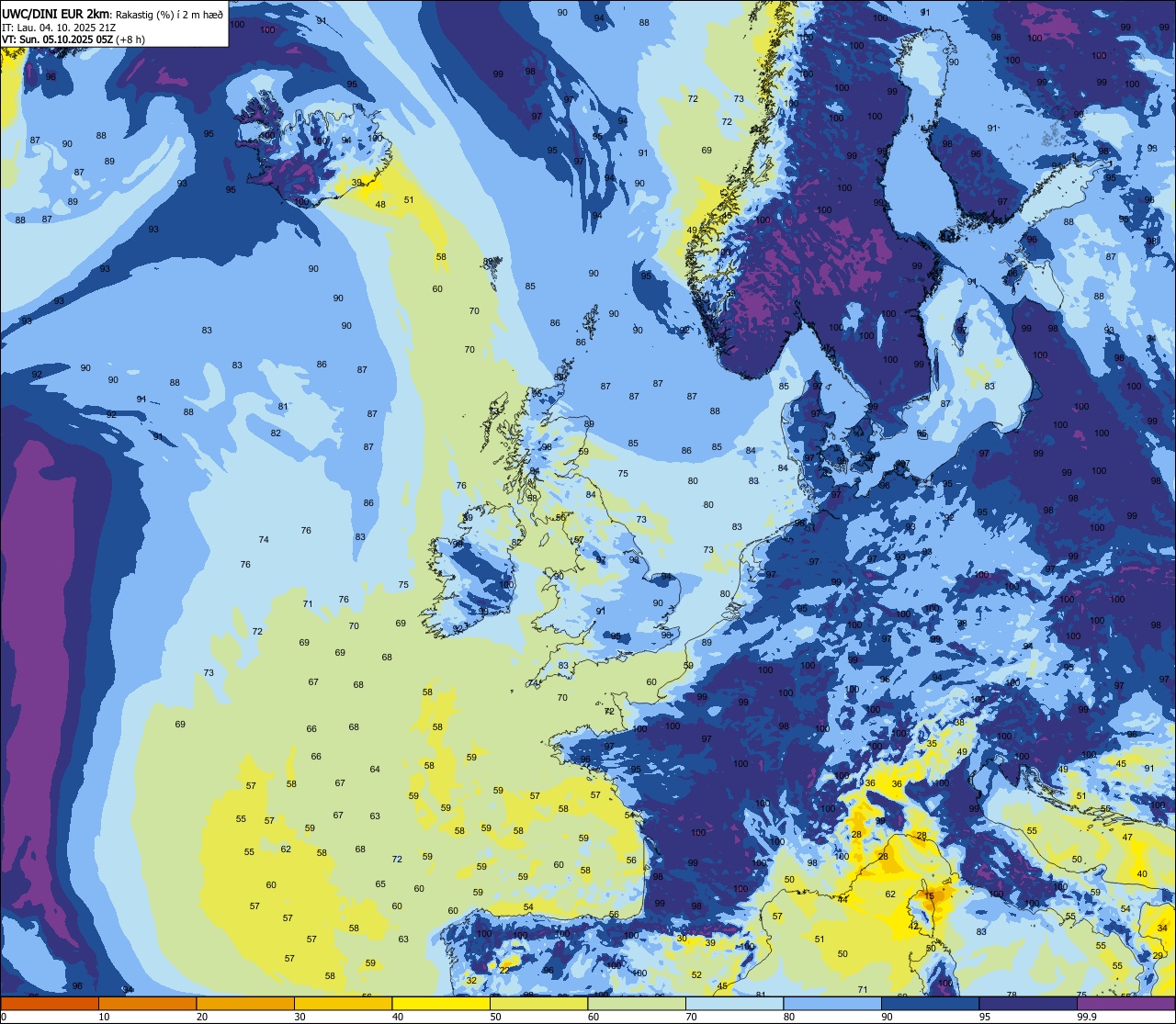This screenshot has width=1176, height=1024.
Task: Click the pale green legend segment 60 to 70
Action: (x=637, y=1003)
